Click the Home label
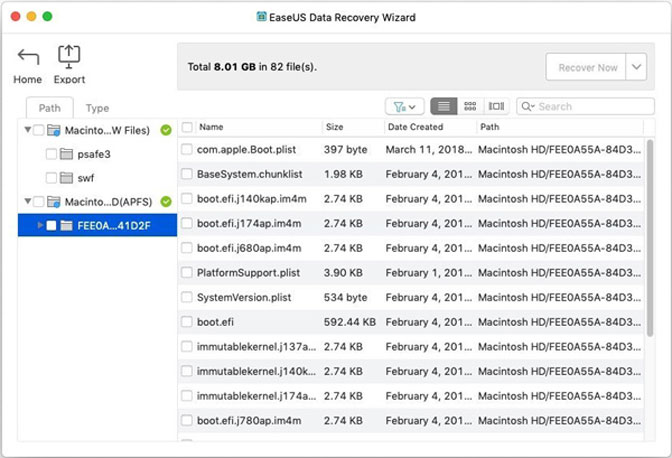 click(x=27, y=80)
